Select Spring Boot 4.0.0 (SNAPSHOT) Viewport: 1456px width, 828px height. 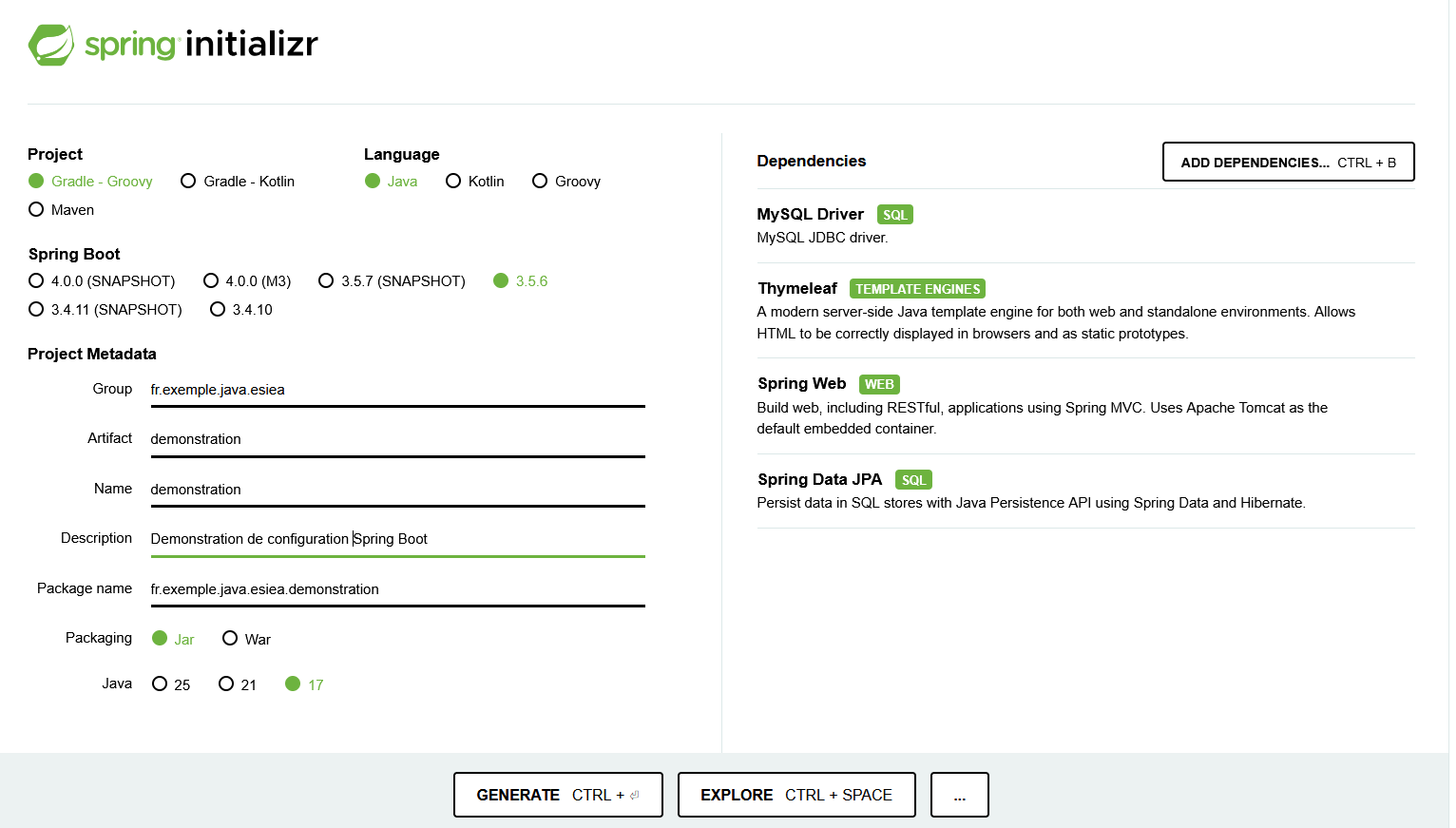point(37,281)
